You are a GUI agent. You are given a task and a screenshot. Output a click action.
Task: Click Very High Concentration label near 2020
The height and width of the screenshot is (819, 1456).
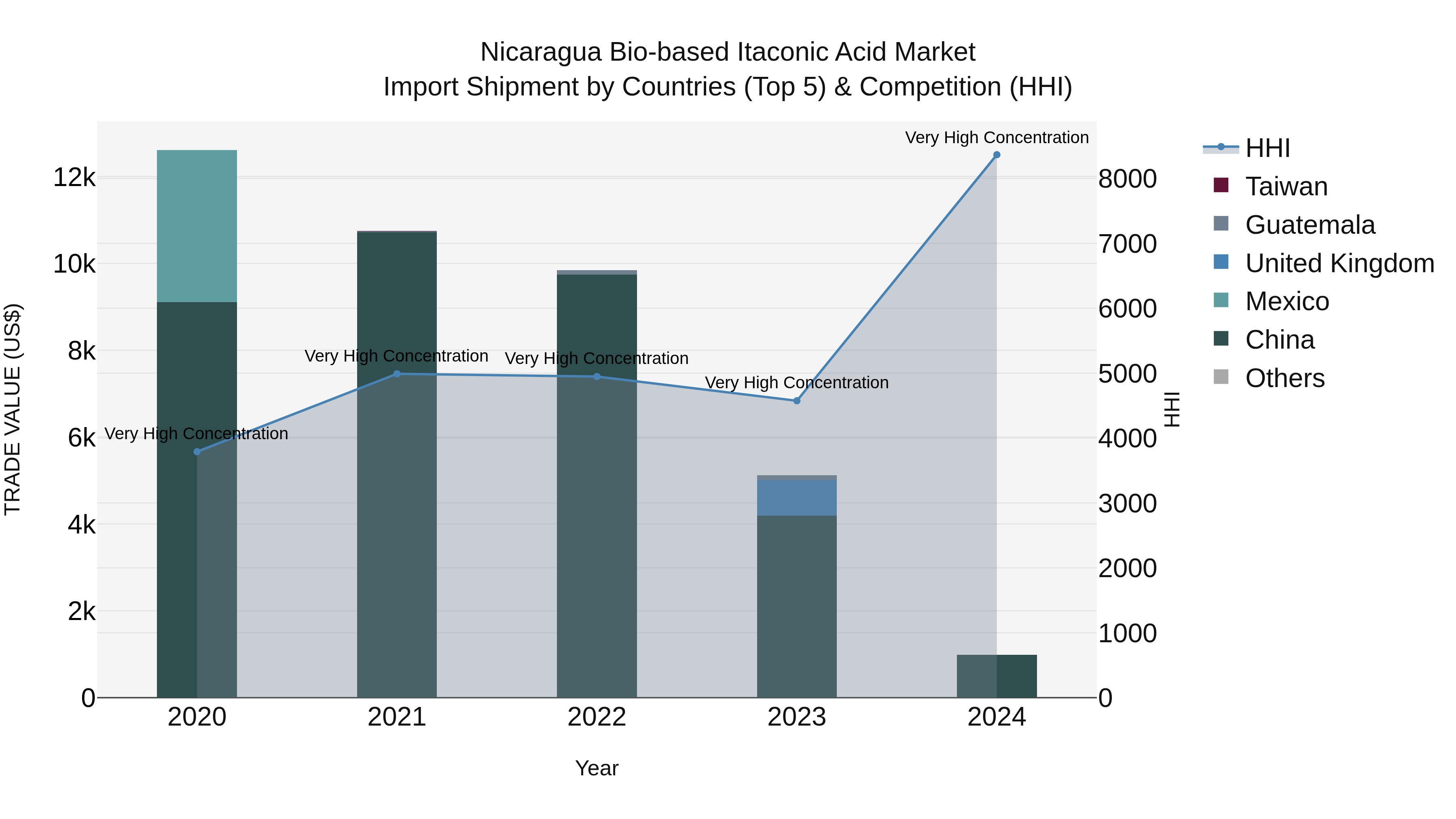point(196,434)
